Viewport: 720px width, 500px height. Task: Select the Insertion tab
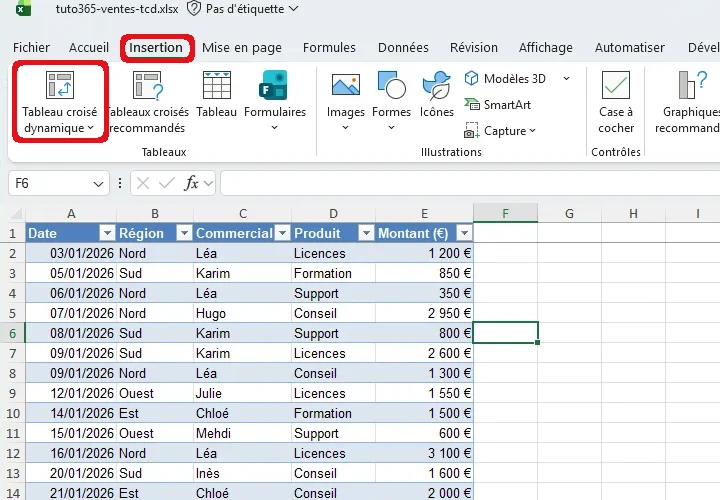click(156, 47)
